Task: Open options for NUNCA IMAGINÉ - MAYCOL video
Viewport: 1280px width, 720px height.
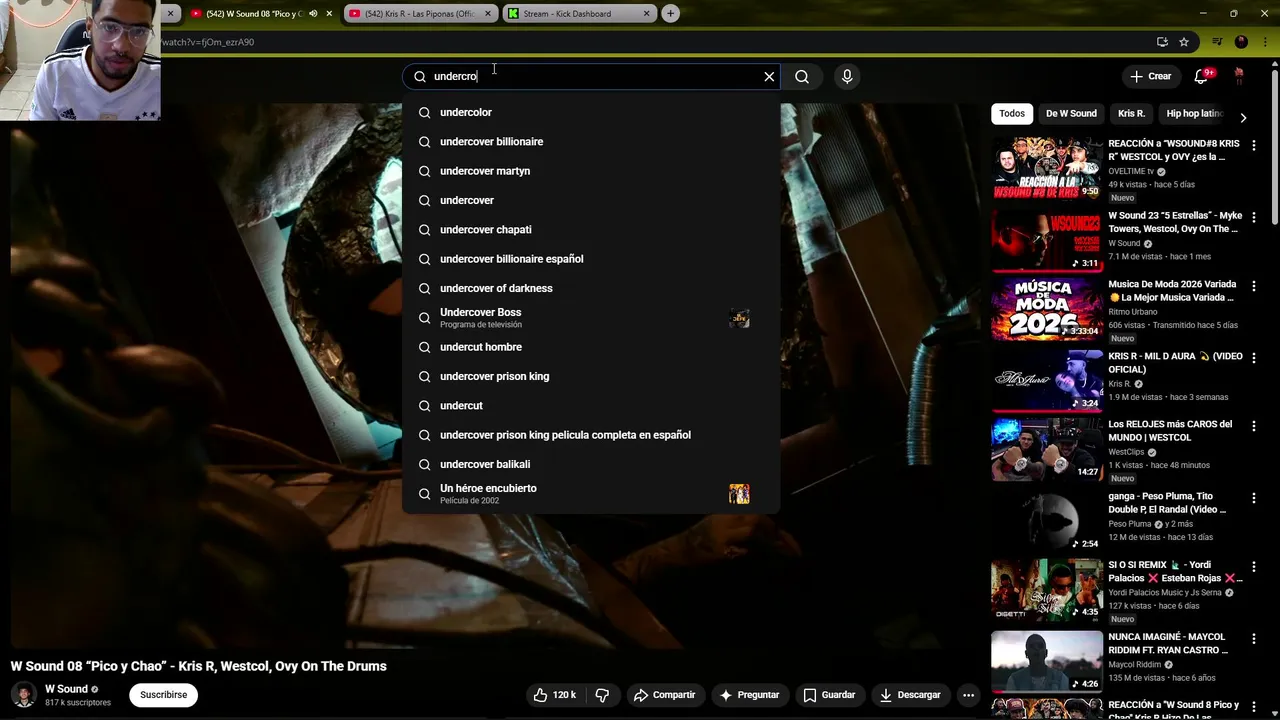Action: (1254, 638)
